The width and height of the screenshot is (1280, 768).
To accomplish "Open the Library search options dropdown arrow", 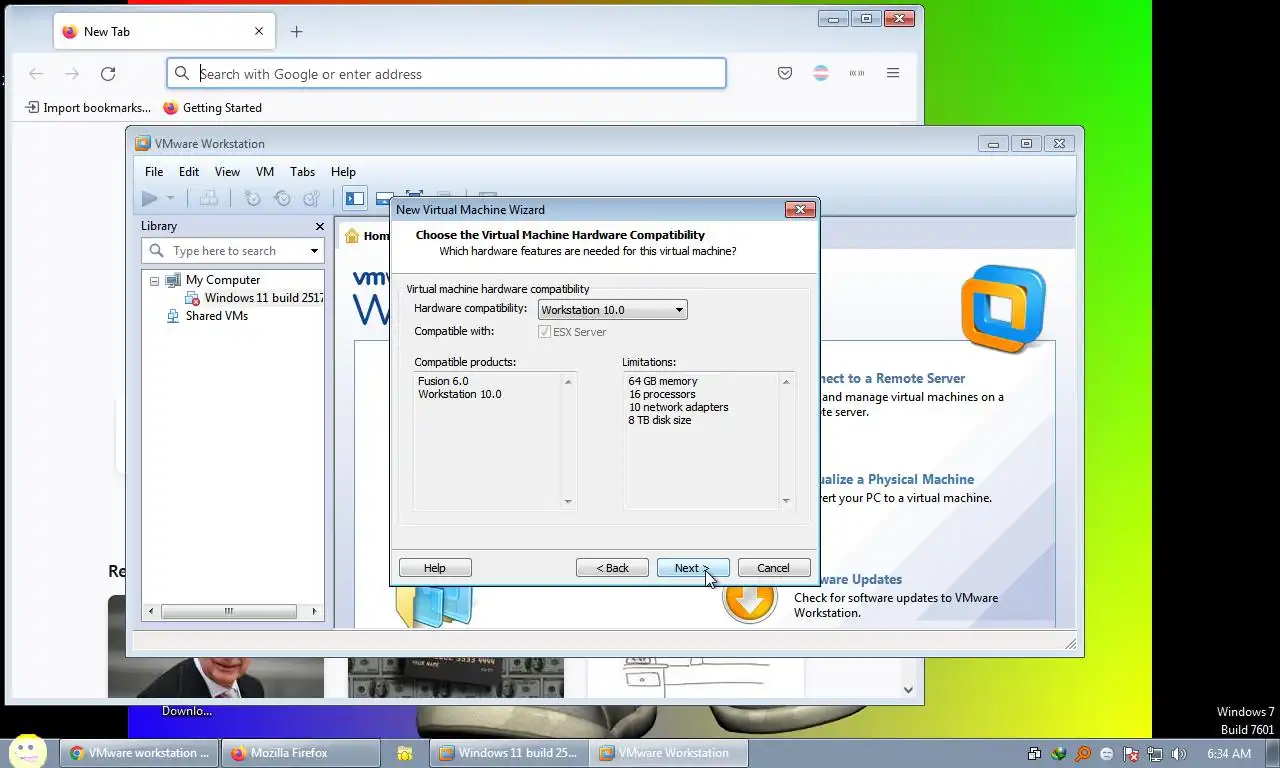I will (314, 251).
